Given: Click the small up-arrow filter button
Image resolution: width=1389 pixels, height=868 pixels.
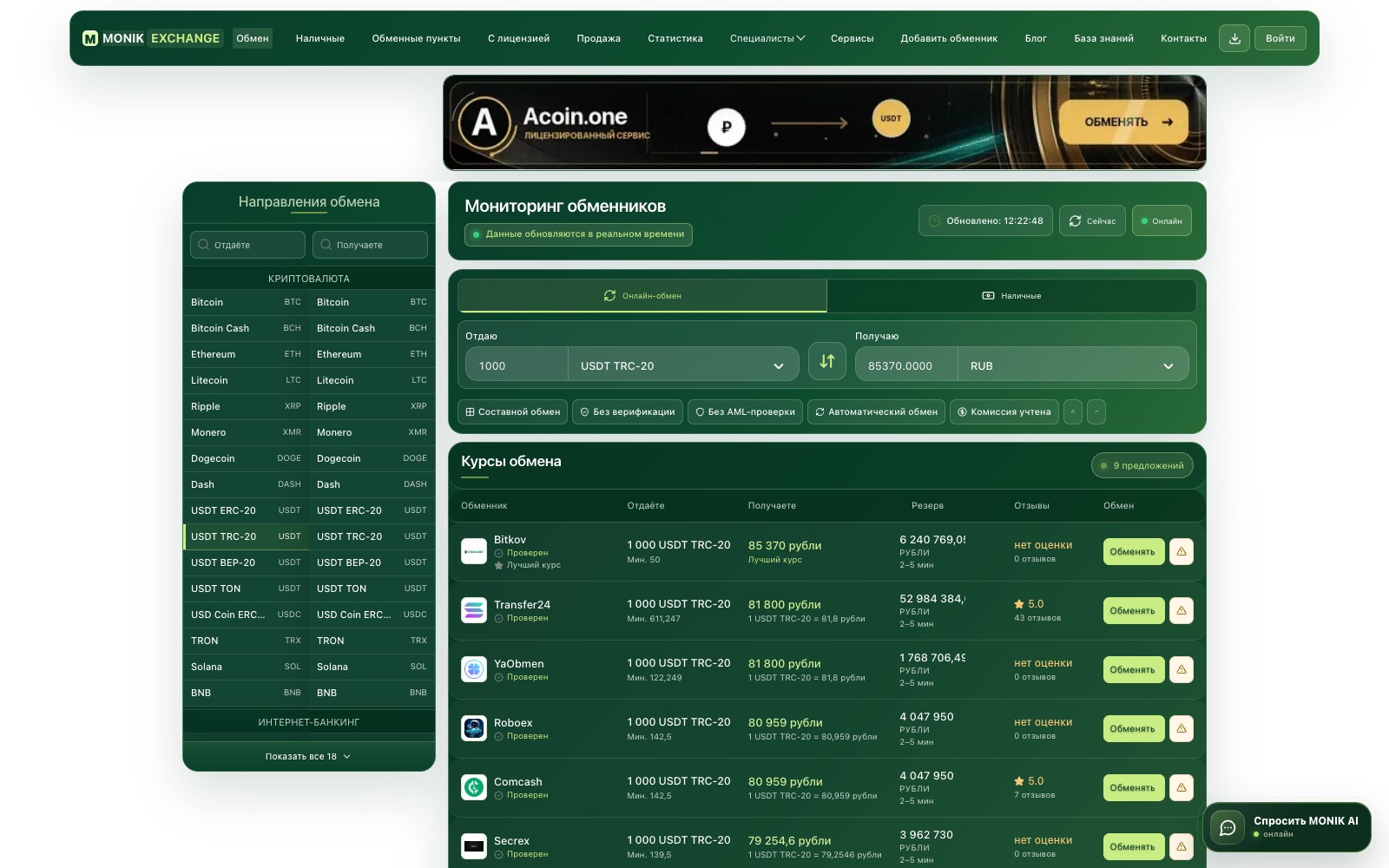Looking at the screenshot, I should pyautogui.click(x=1073, y=411).
